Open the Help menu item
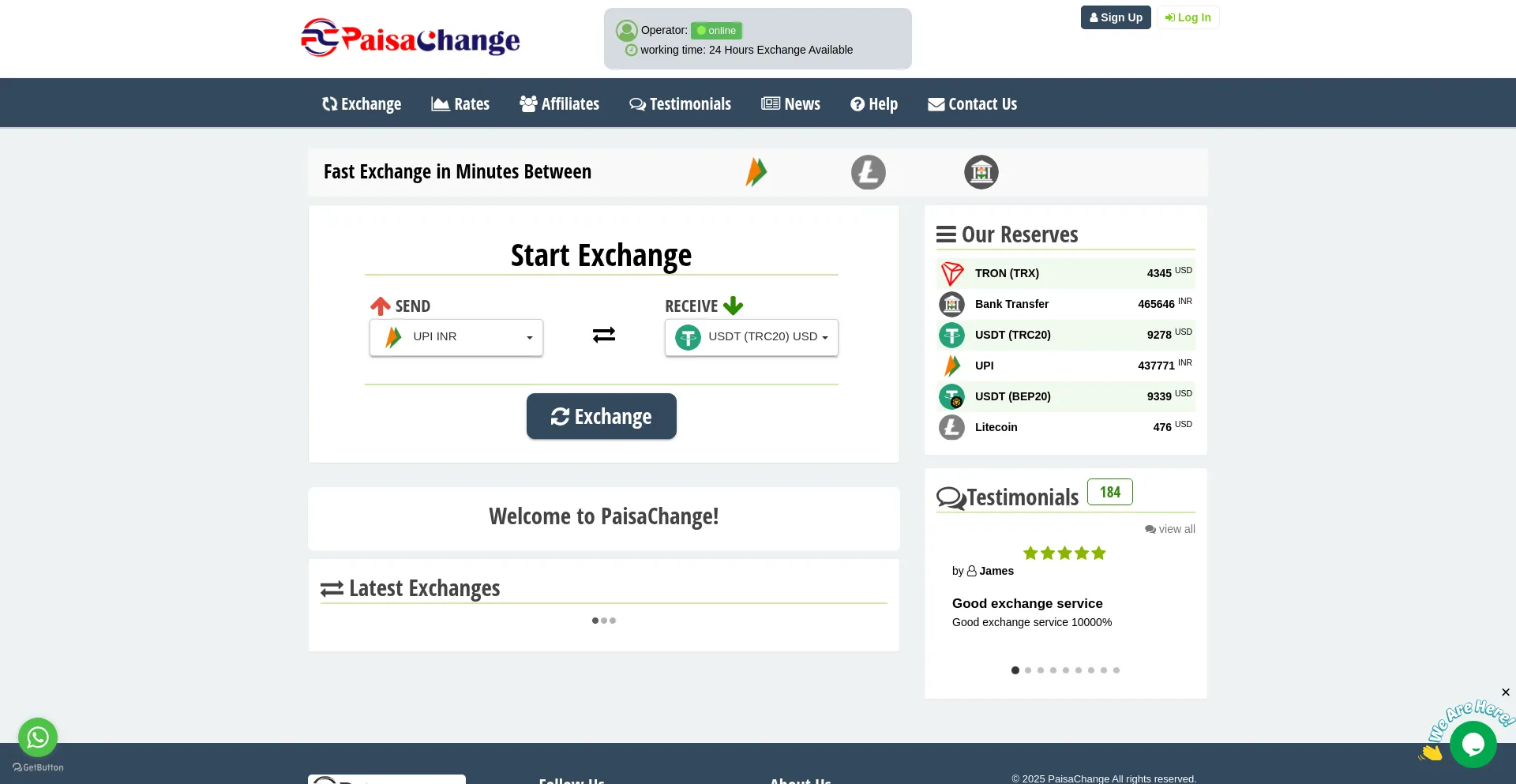The image size is (1516, 784). 874,104
